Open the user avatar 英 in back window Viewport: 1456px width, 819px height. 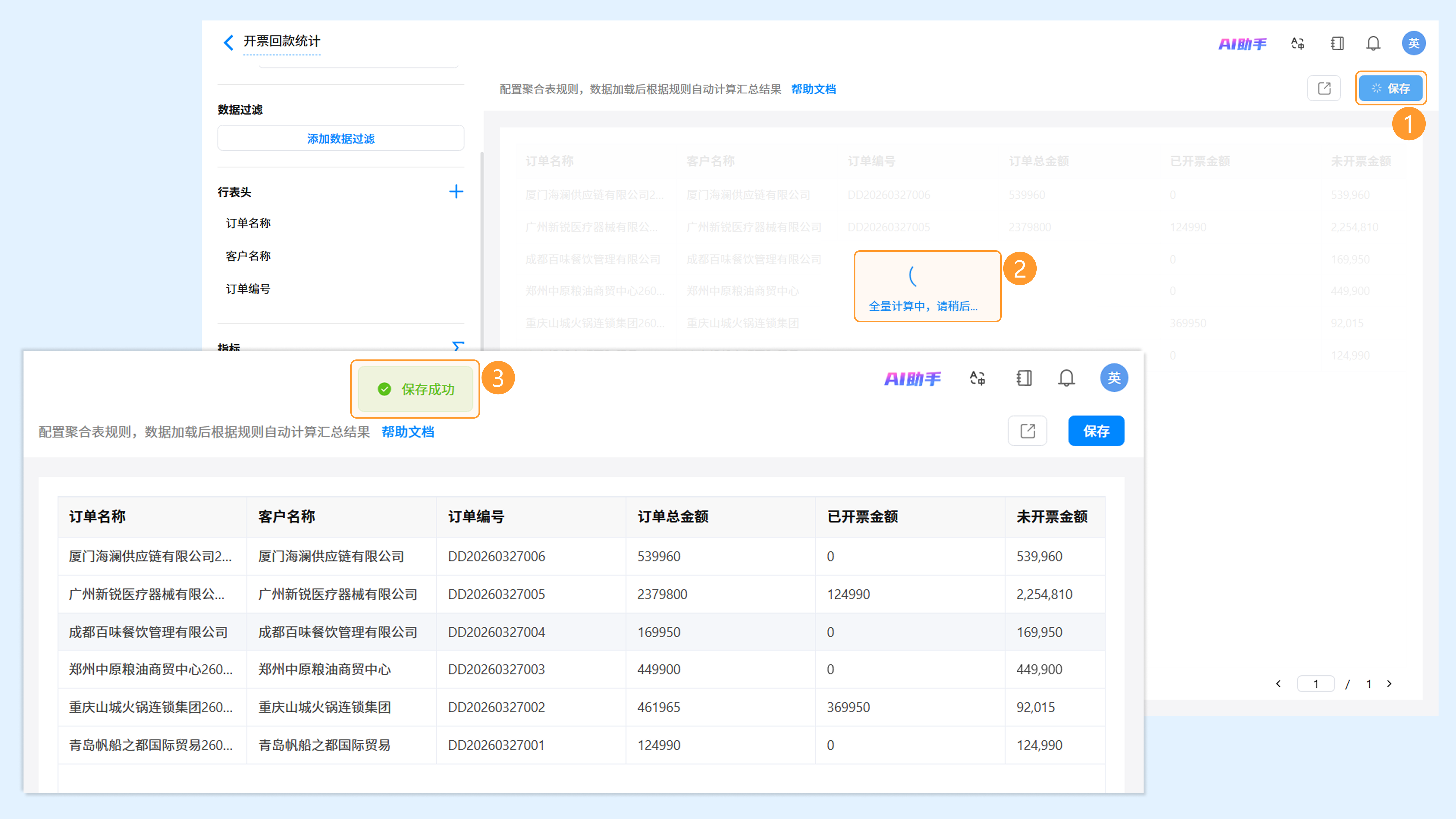[x=1414, y=43]
